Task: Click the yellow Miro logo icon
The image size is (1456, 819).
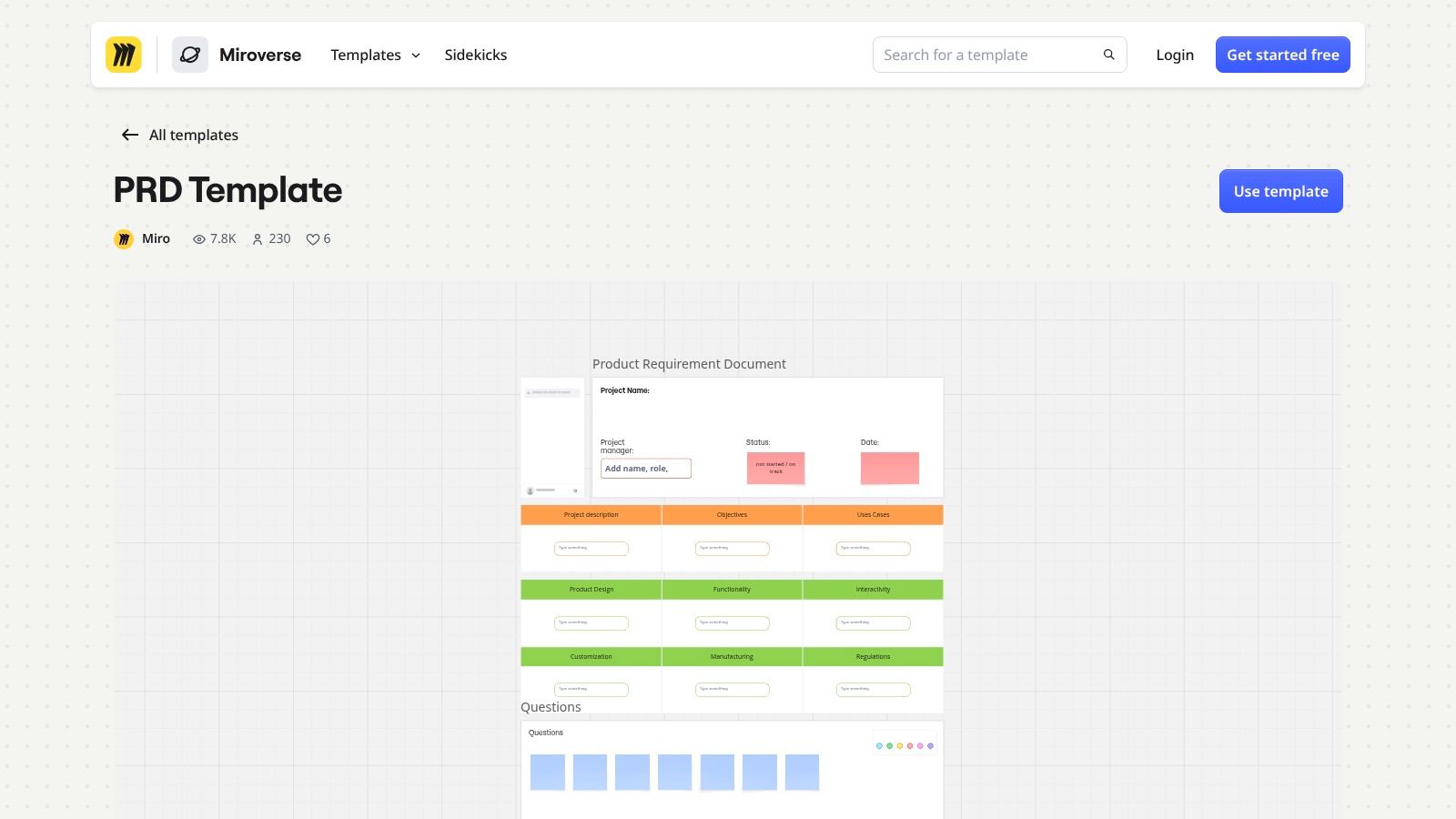Action: [124, 55]
